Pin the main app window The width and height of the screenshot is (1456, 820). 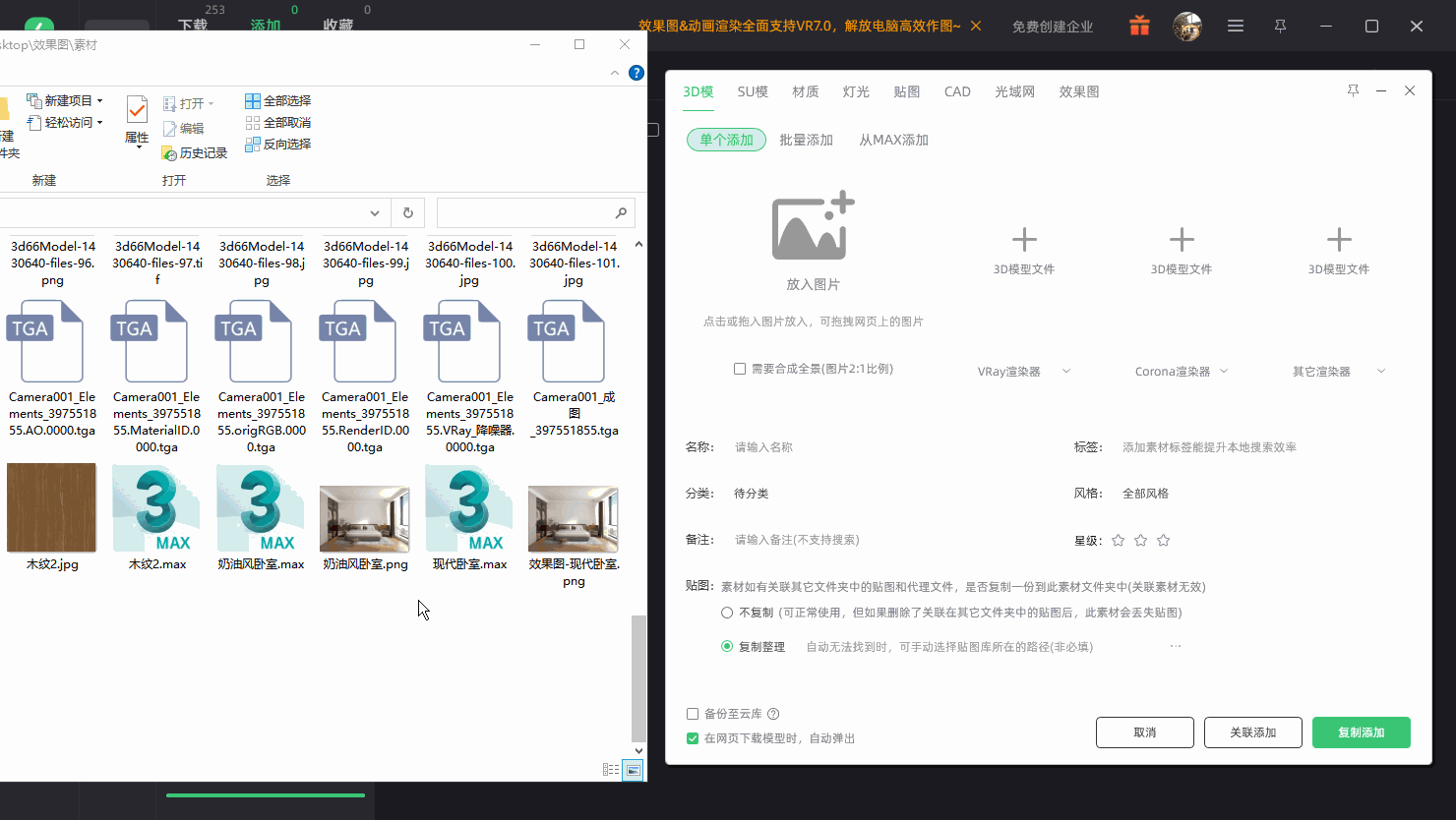point(1280,27)
